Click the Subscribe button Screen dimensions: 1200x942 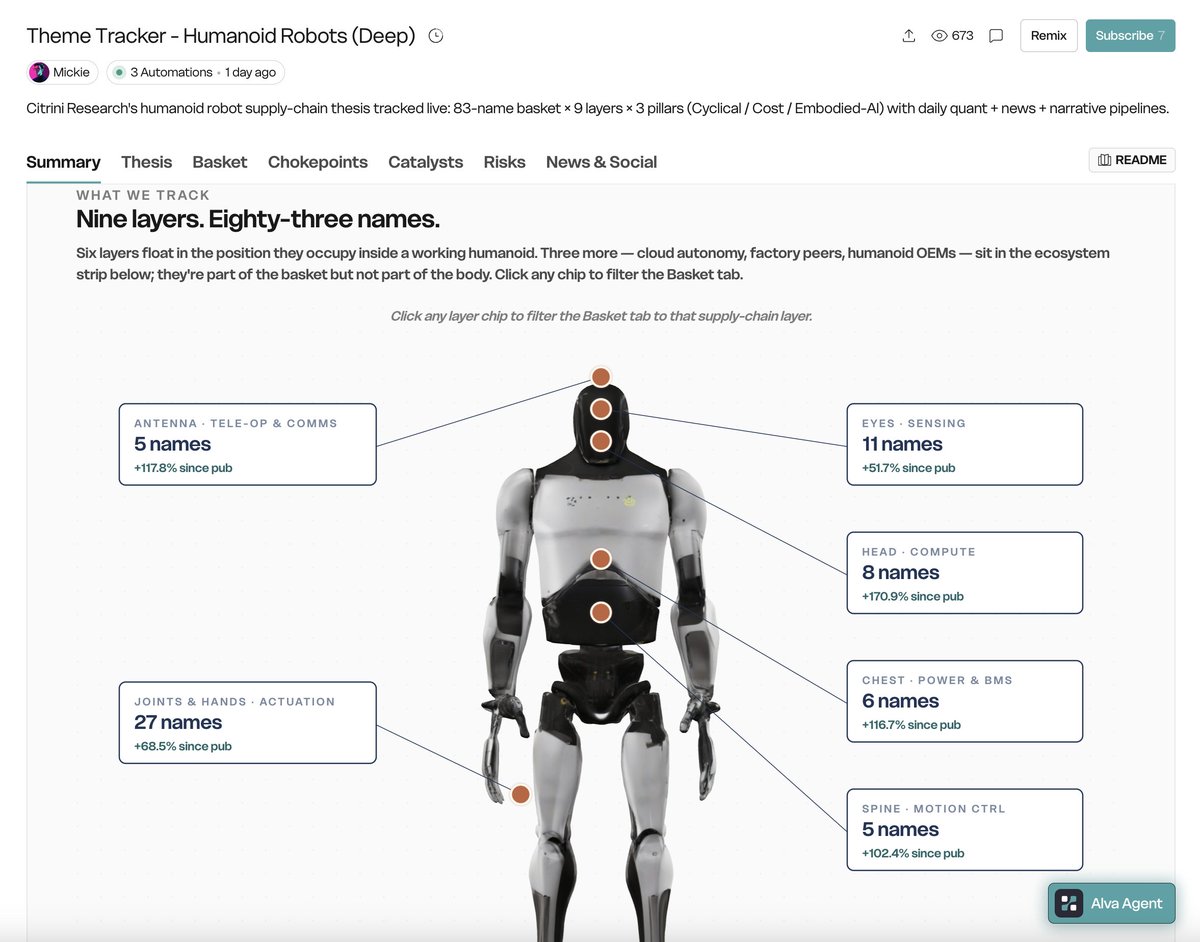click(1130, 35)
